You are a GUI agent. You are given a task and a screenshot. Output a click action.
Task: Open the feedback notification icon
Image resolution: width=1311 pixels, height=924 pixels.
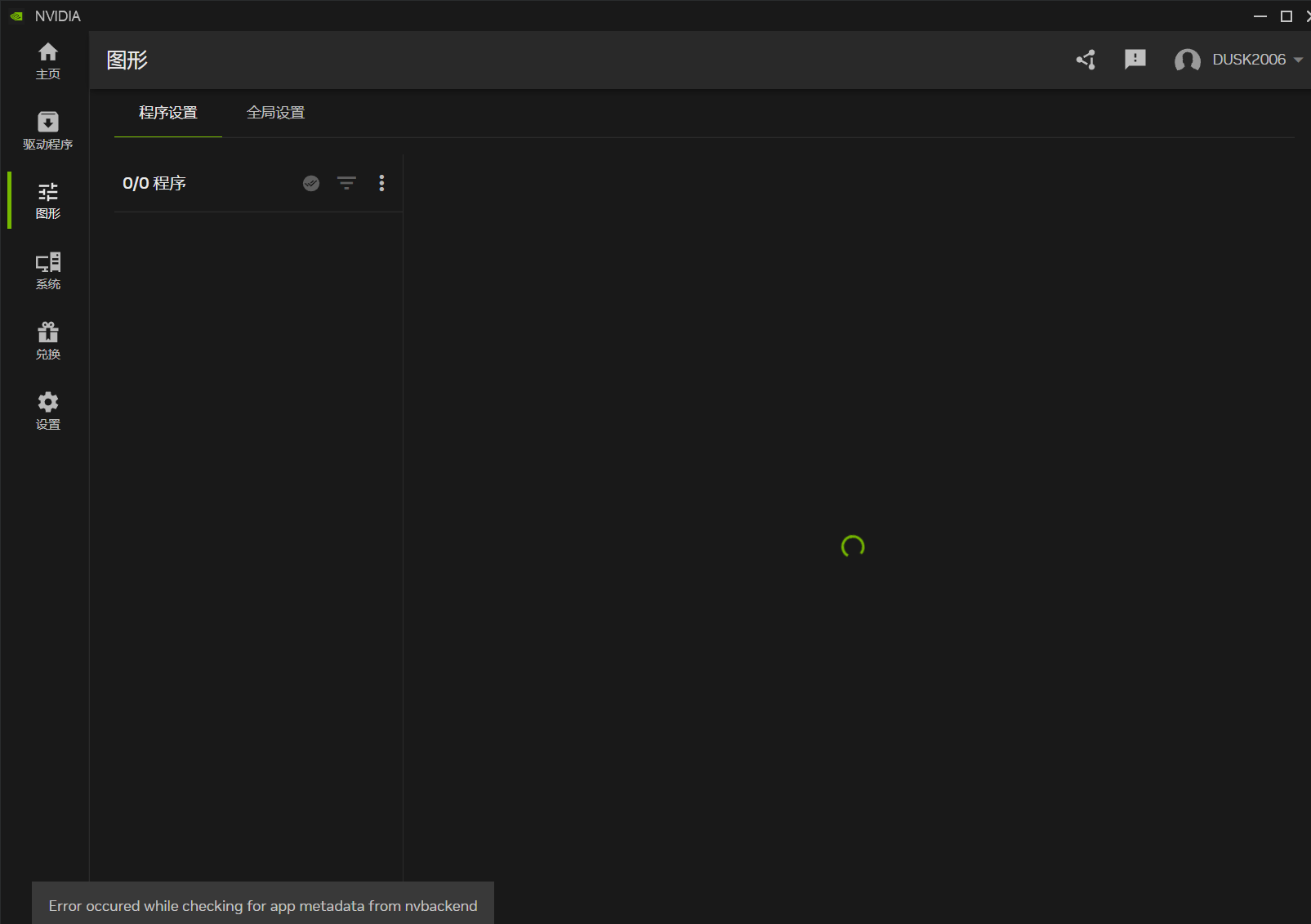1135,60
